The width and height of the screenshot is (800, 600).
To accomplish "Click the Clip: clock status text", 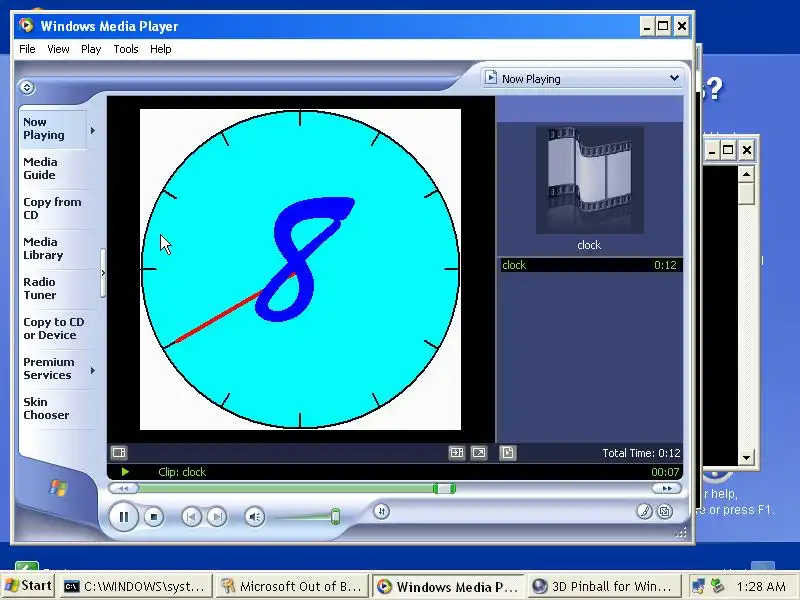I will (x=182, y=472).
